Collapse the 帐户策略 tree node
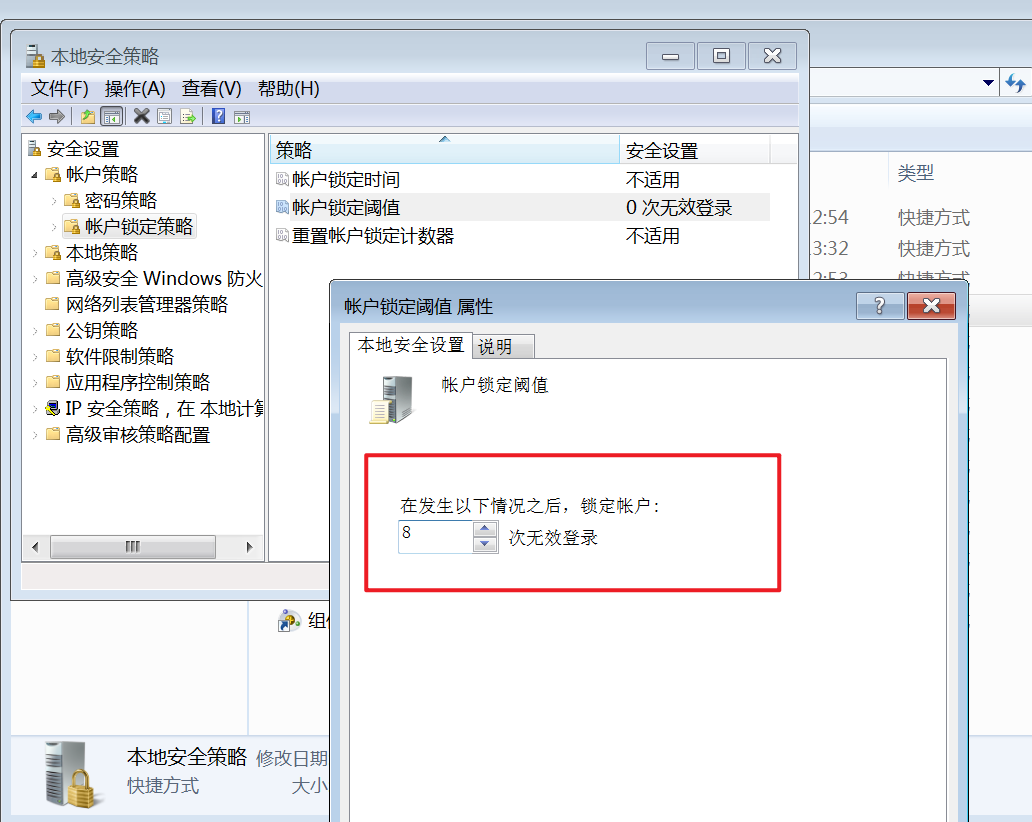 tap(35, 175)
